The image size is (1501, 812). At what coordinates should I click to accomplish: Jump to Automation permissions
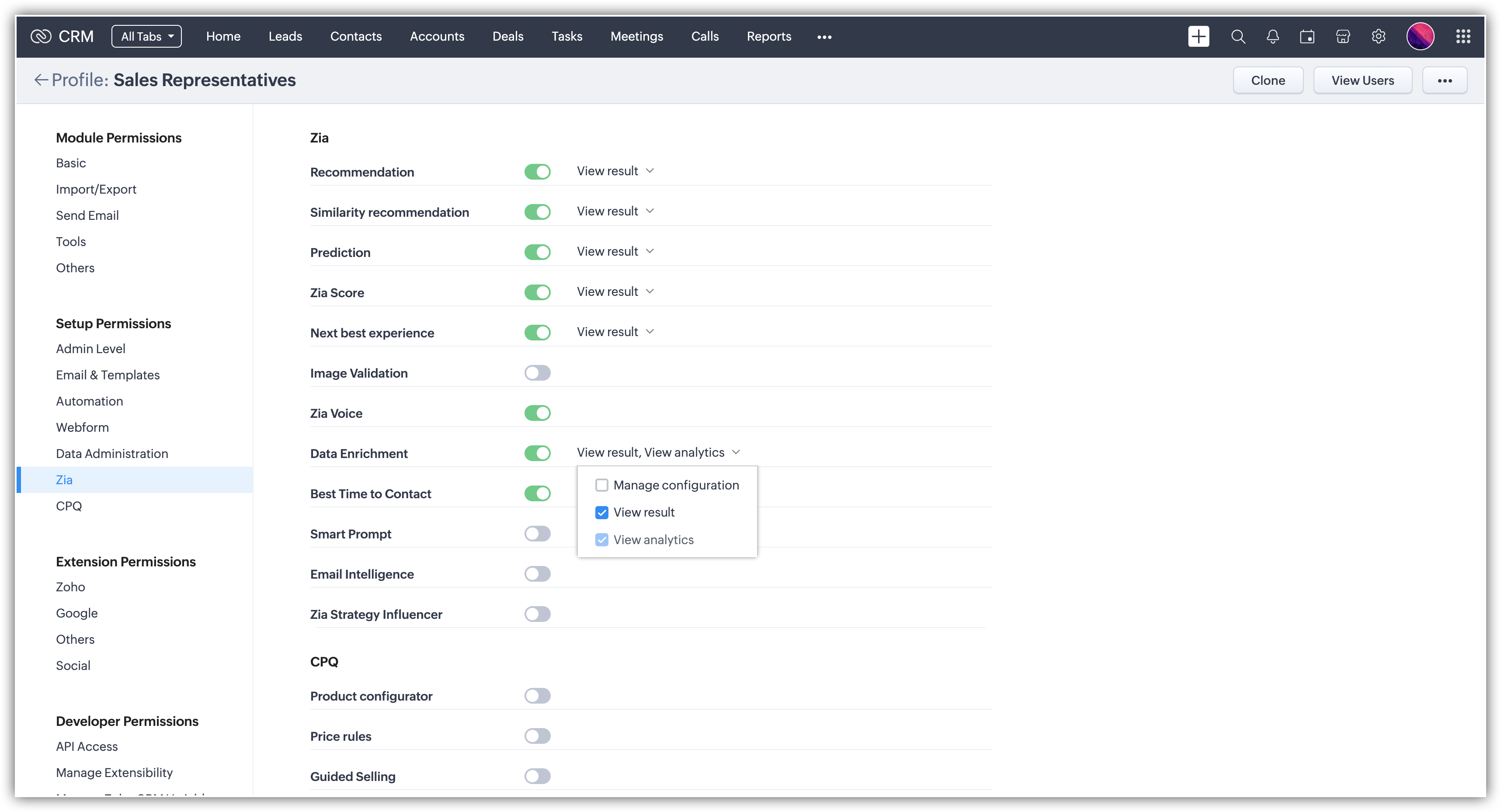click(x=89, y=401)
